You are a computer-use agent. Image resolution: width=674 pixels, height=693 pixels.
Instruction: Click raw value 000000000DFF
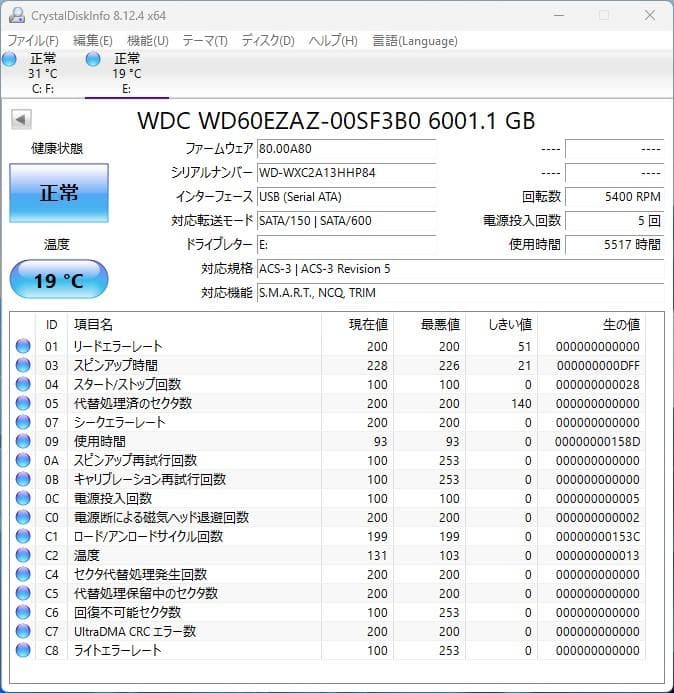point(598,366)
